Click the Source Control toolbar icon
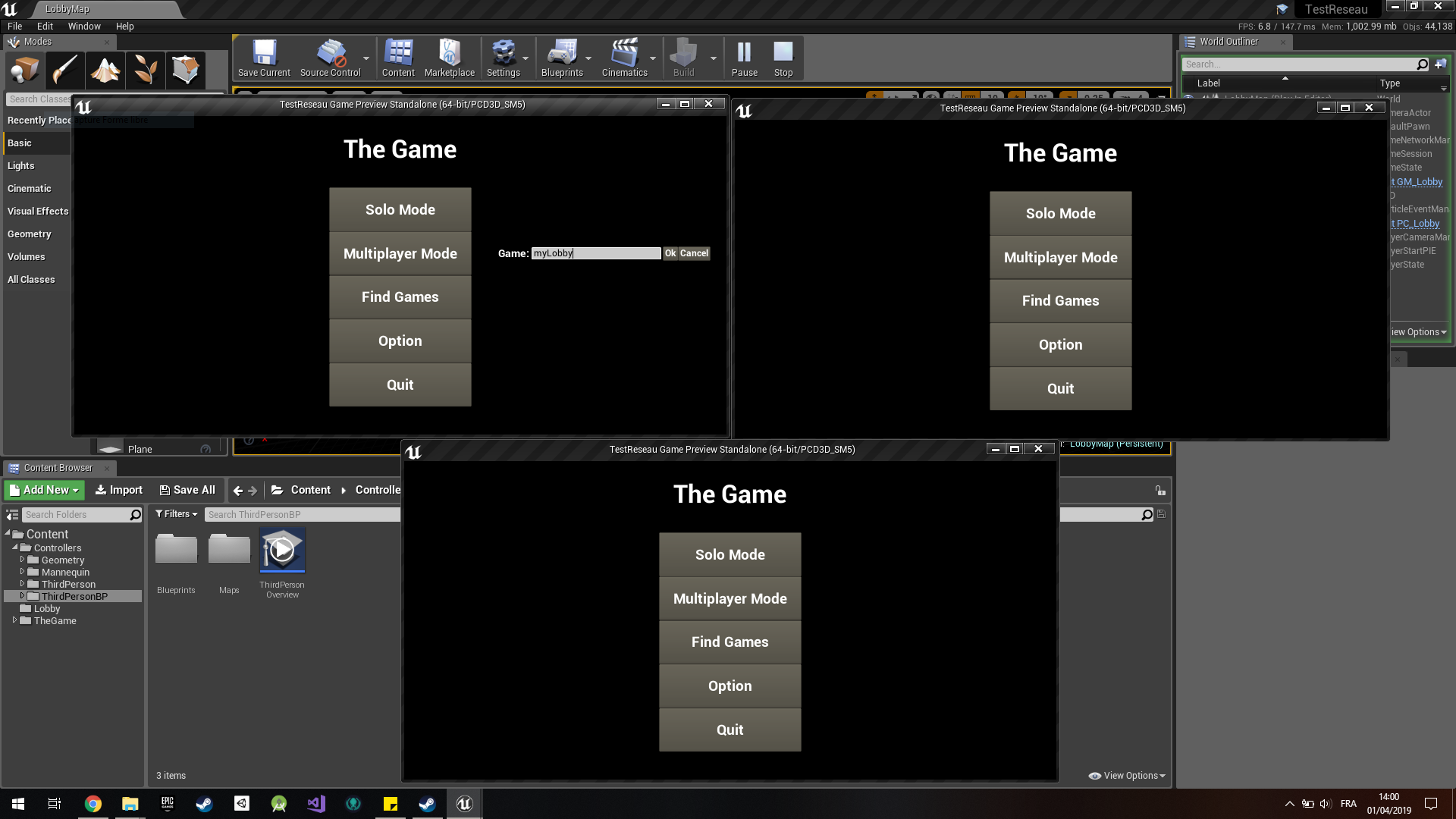1456x819 pixels. coord(329,58)
